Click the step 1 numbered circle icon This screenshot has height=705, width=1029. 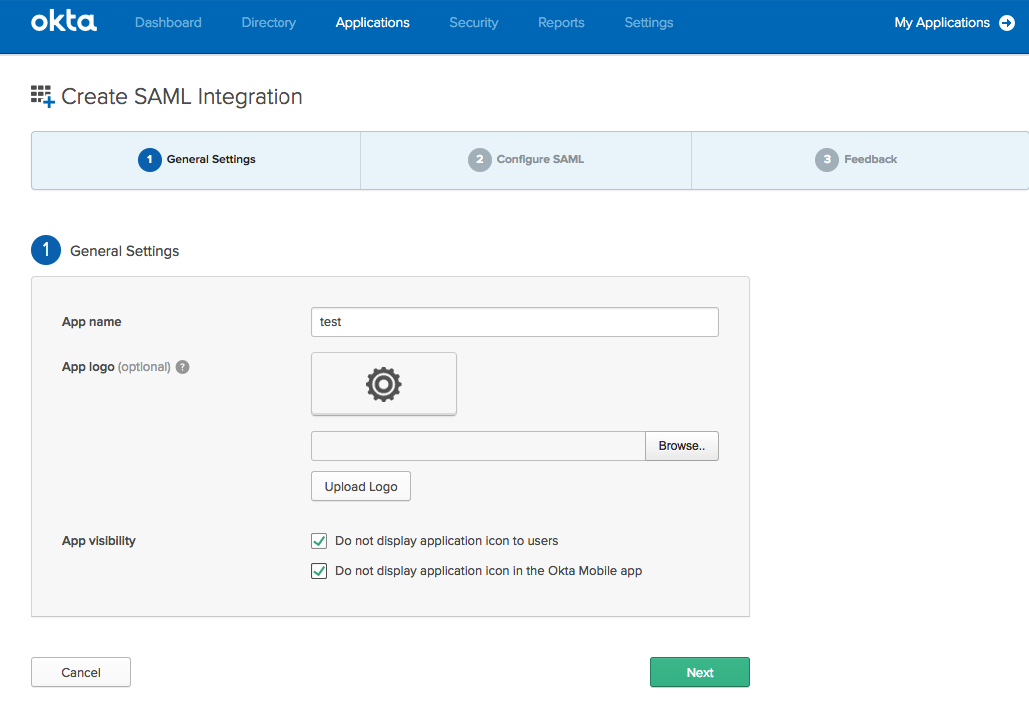coord(149,159)
